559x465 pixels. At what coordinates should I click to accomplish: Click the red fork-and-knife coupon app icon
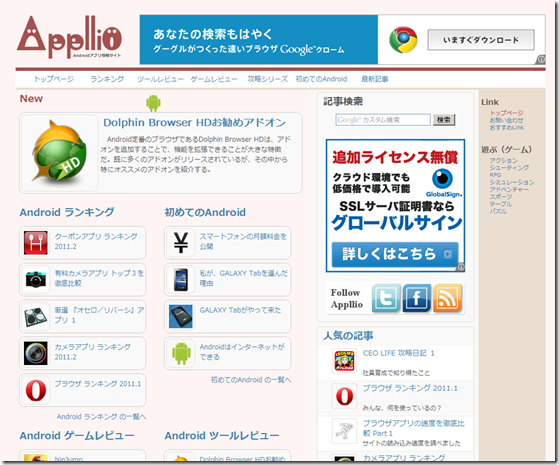pyautogui.click(x=36, y=242)
